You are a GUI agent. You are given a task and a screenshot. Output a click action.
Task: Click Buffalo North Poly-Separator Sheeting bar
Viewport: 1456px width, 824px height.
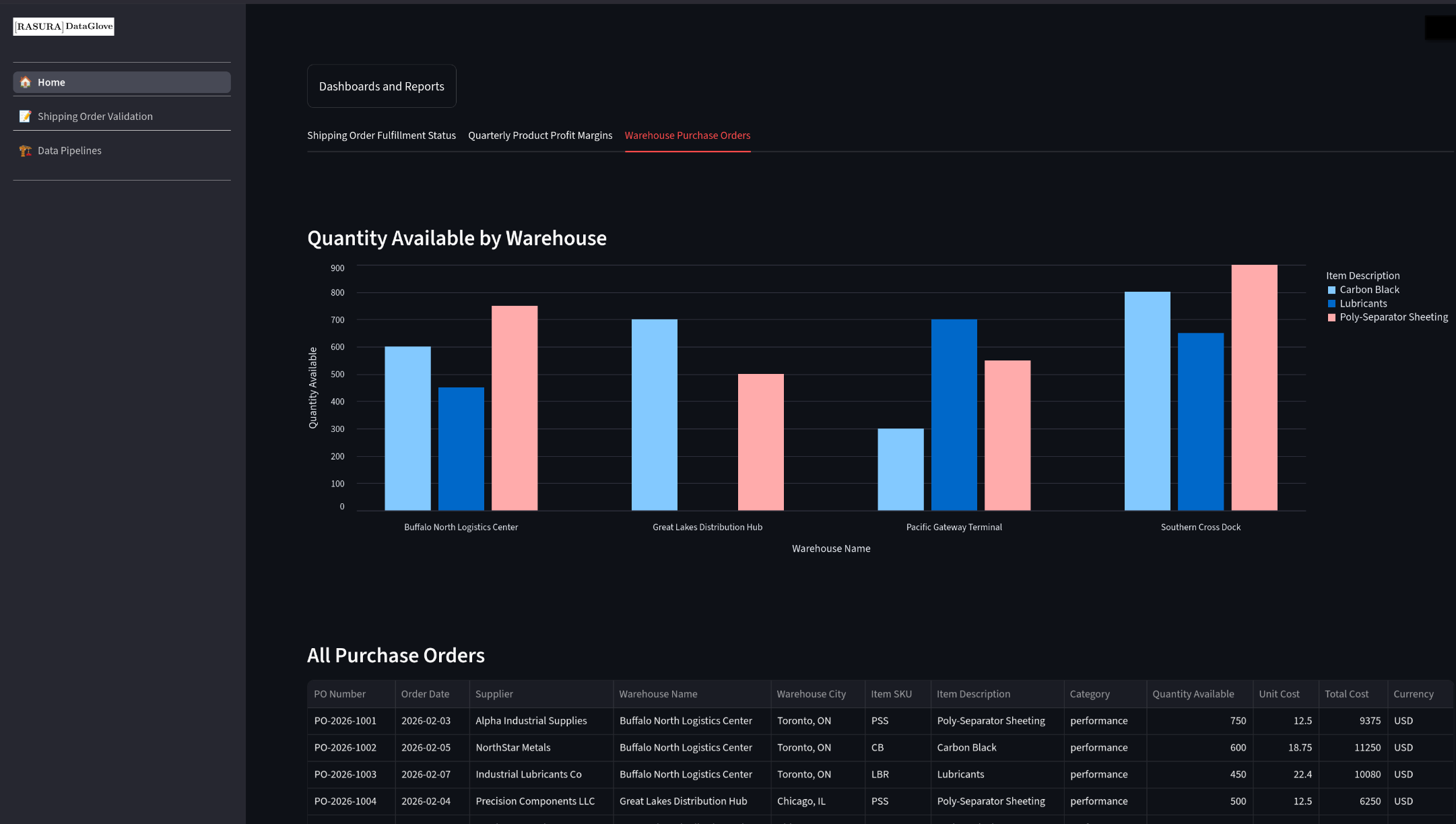tap(515, 408)
